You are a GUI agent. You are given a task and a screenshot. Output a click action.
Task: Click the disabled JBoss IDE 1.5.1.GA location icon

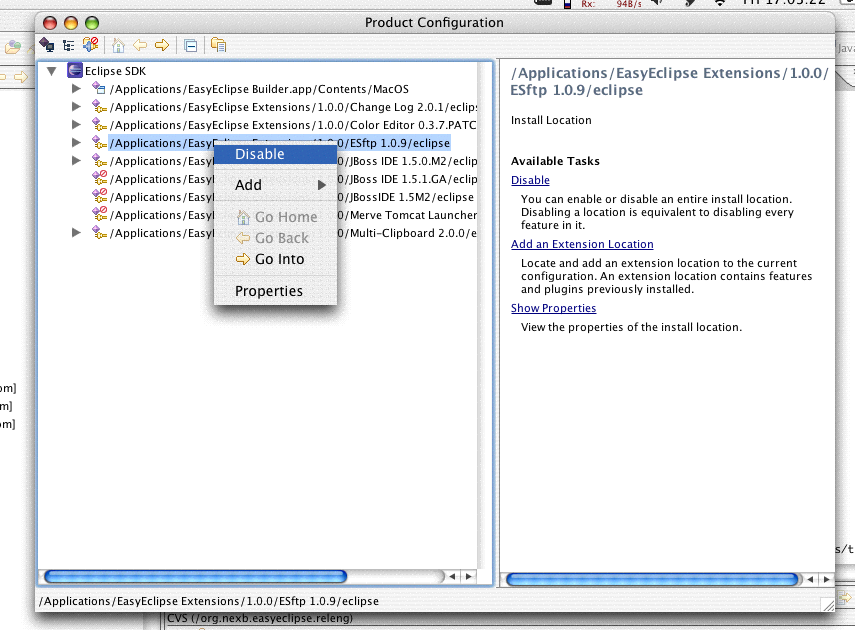pyautogui.click(x=99, y=179)
